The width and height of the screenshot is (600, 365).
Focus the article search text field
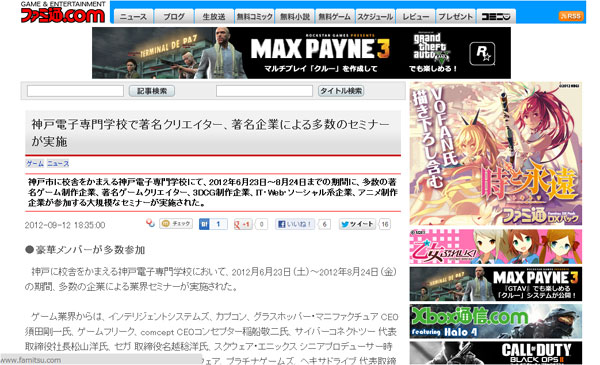(x=75, y=91)
